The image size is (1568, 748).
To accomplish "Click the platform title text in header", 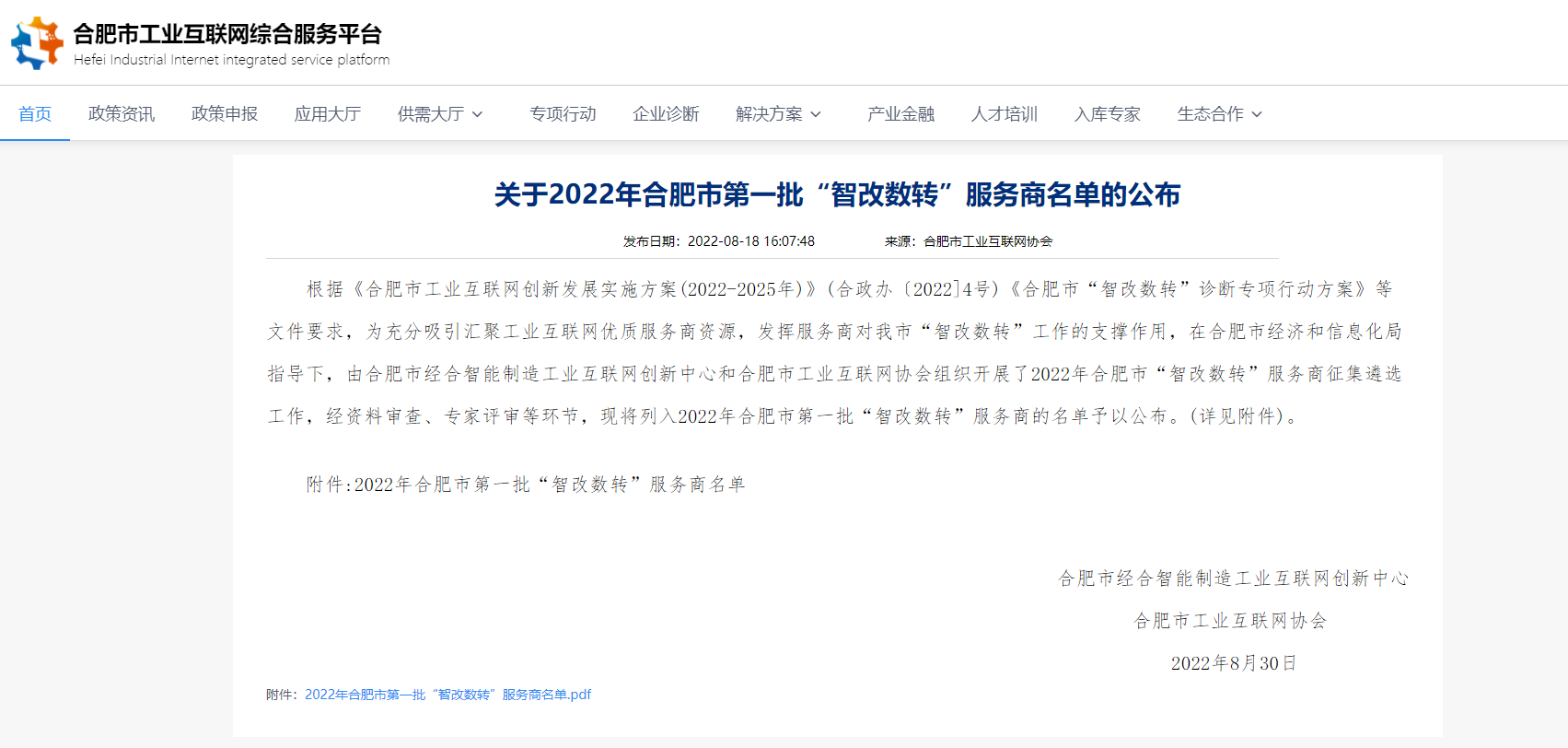I will pyautogui.click(x=227, y=34).
